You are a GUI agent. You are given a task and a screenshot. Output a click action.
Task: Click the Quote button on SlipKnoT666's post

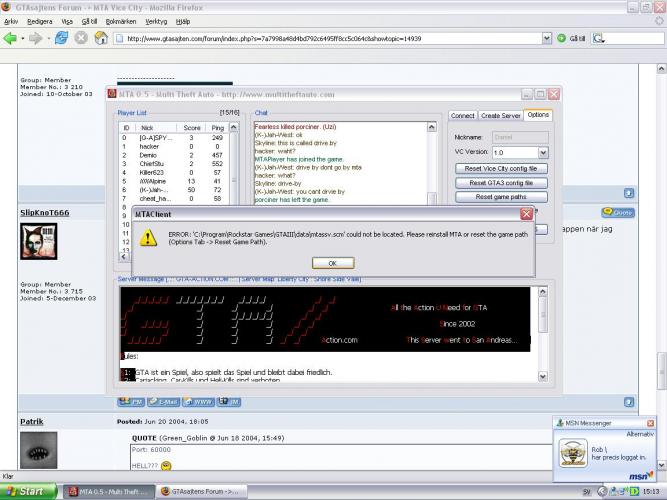tap(617, 212)
